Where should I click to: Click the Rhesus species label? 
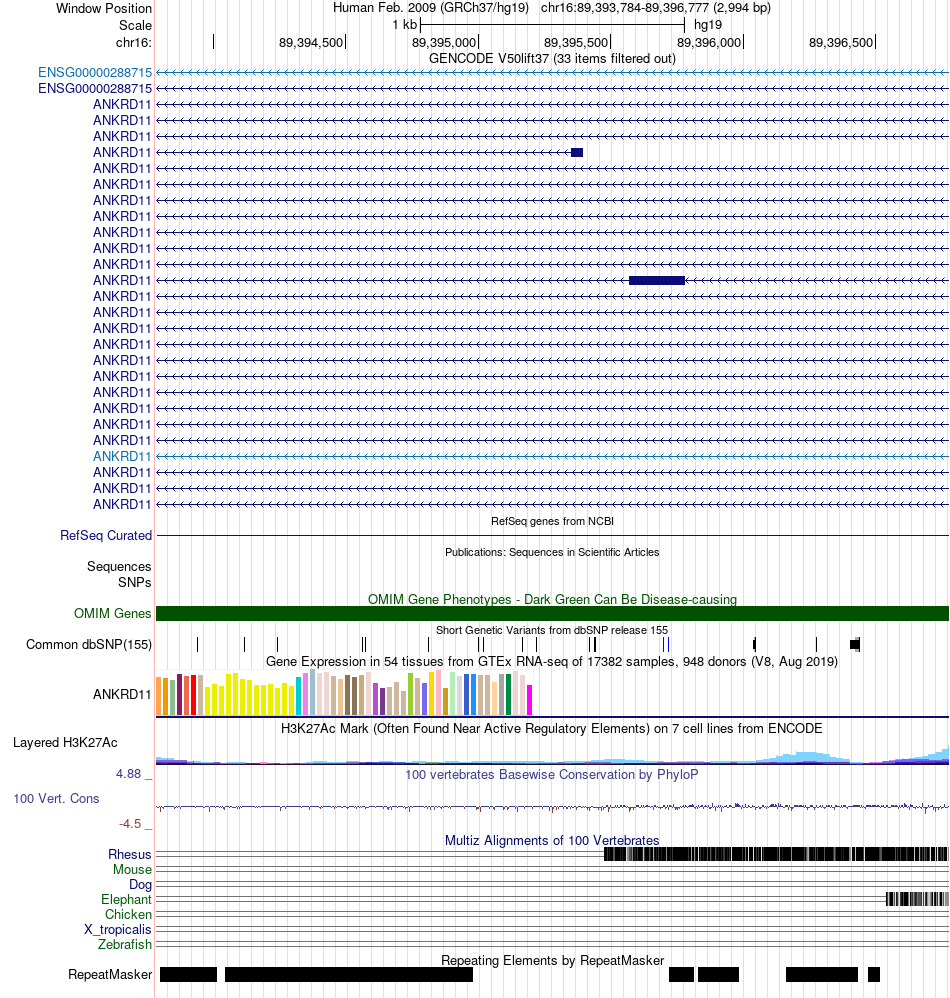(130, 855)
